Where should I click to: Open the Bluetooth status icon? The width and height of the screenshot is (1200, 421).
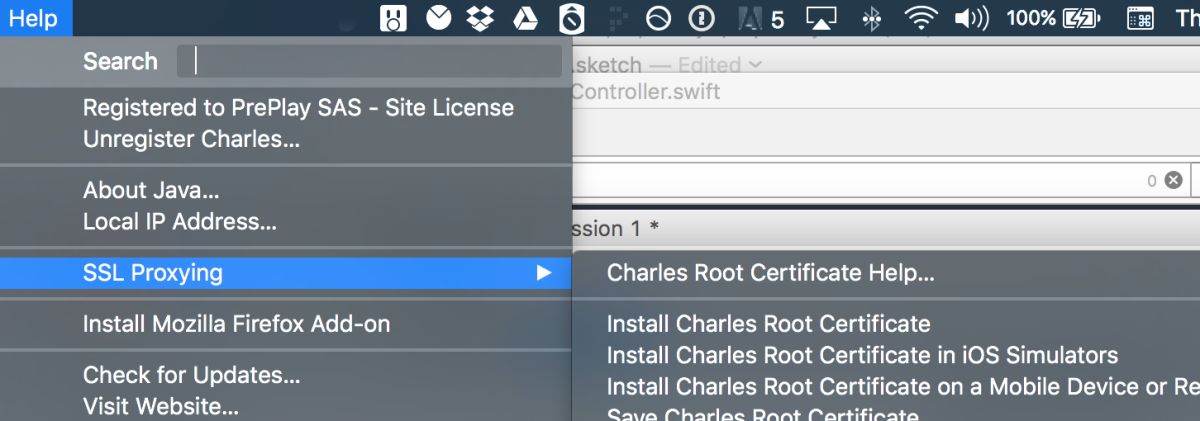click(871, 17)
